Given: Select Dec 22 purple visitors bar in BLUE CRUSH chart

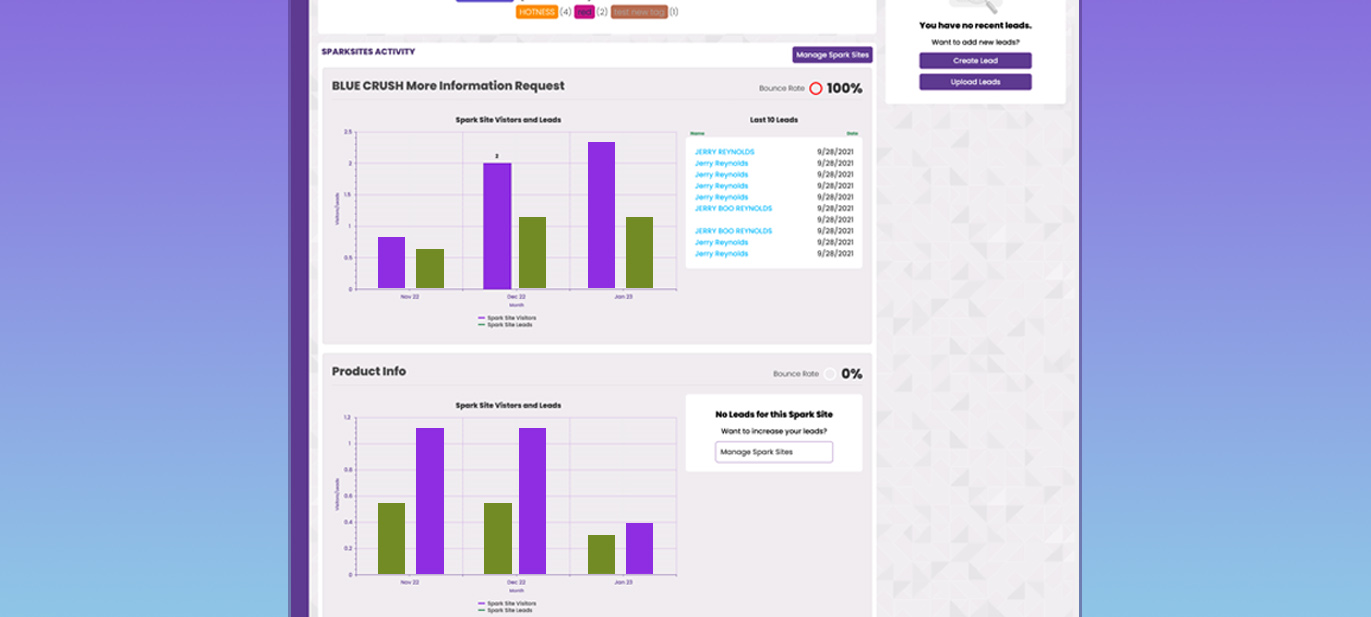Looking at the screenshot, I should [497, 226].
